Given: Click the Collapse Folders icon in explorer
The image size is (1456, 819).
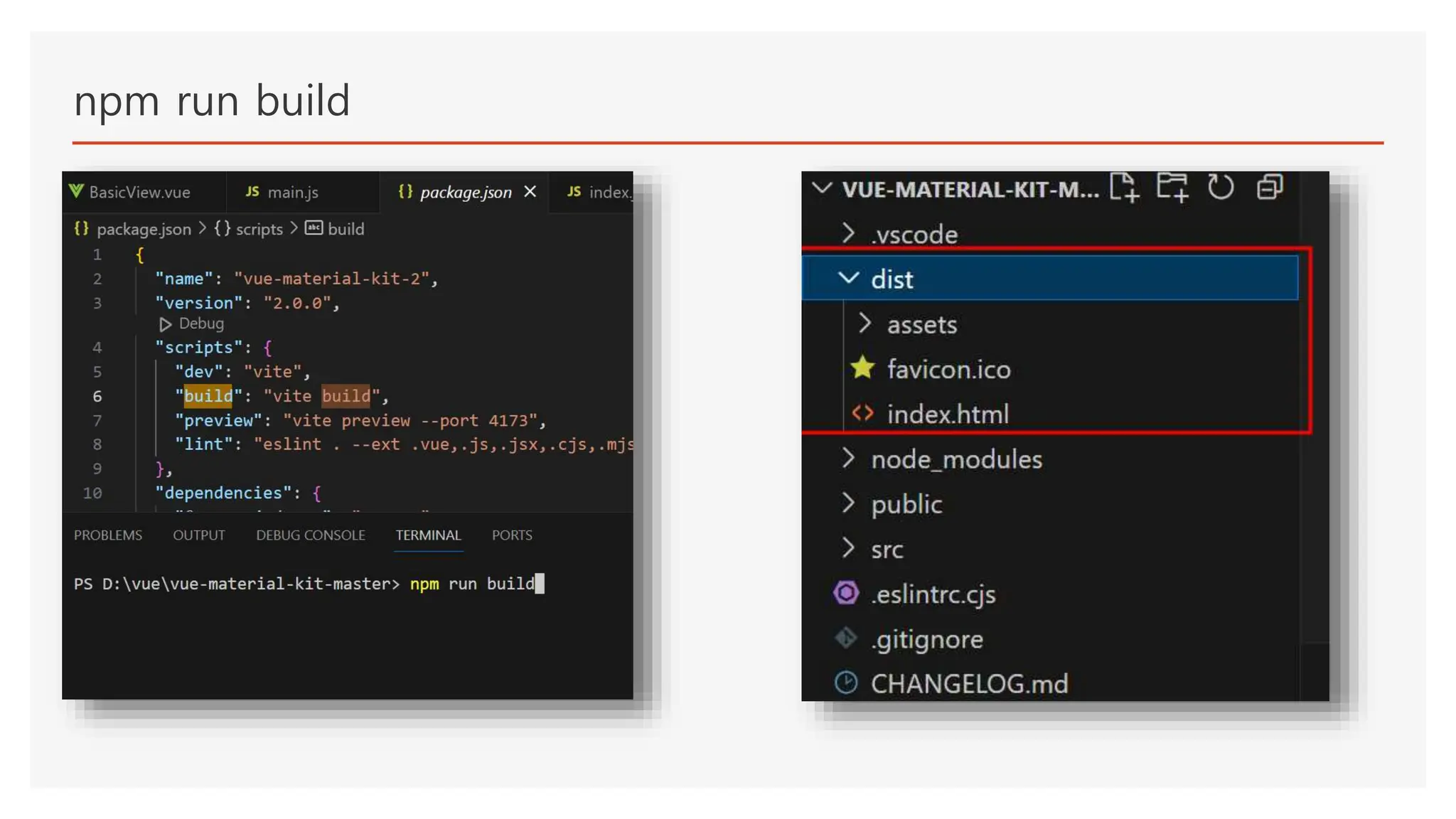Looking at the screenshot, I should coord(1270,188).
